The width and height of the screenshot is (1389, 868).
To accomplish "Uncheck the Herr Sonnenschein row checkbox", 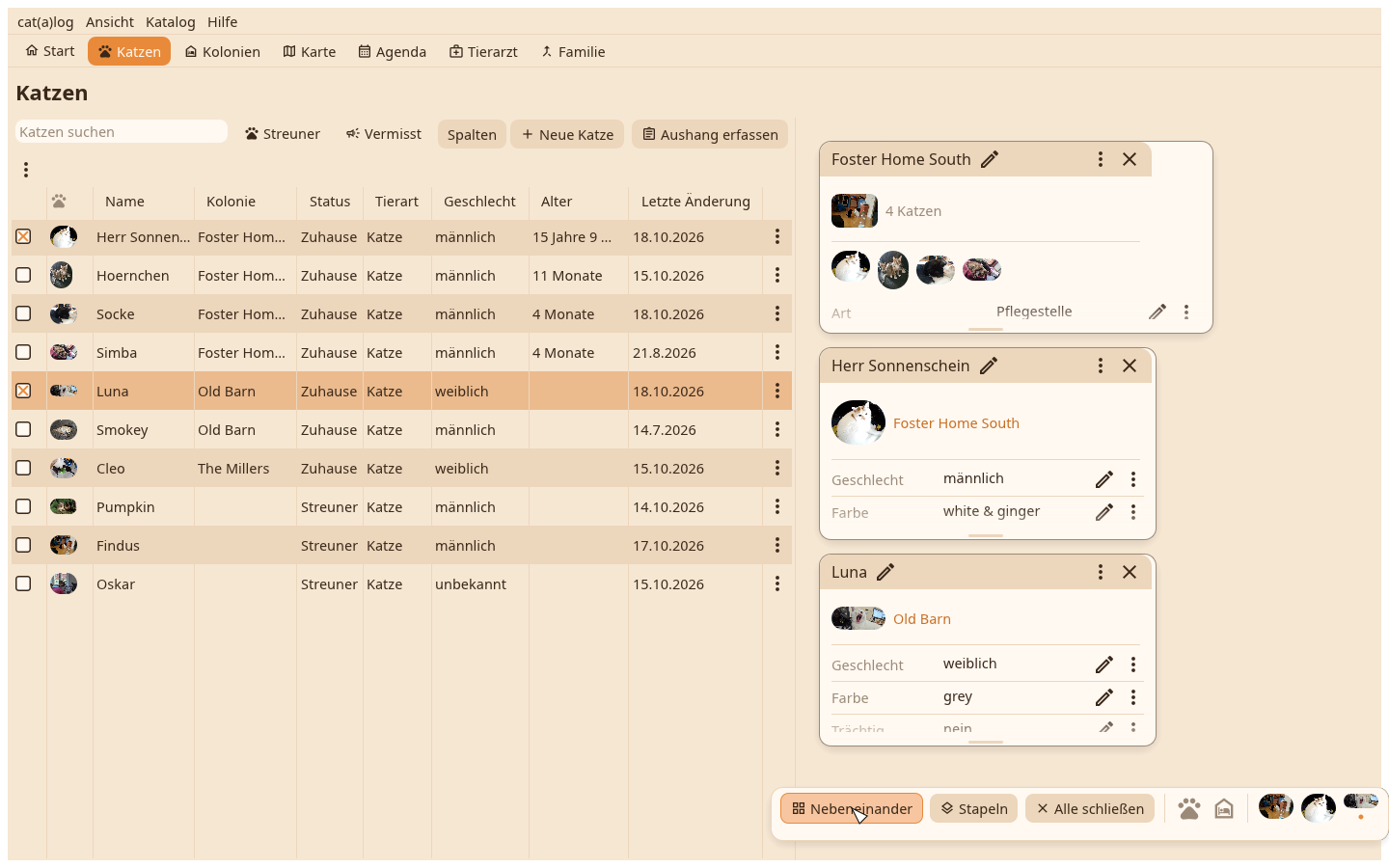I will (x=23, y=236).
